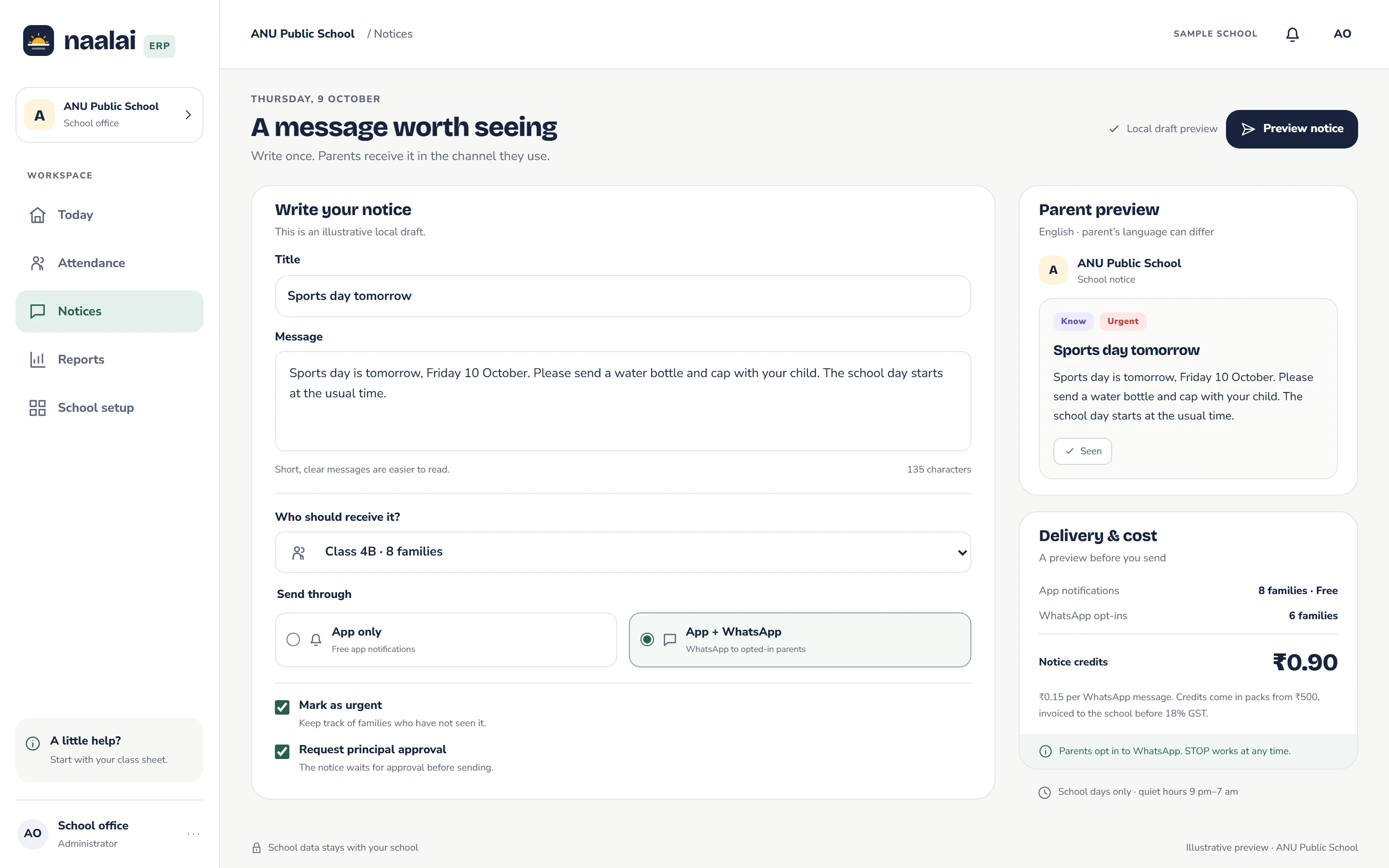Click the Today home icon in the sidebar
1389x868 pixels.
pos(37,215)
